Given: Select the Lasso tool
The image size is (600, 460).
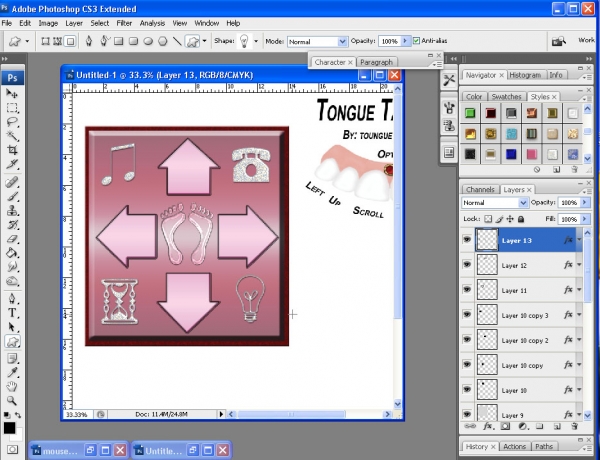Looking at the screenshot, I should (x=12, y=122).
